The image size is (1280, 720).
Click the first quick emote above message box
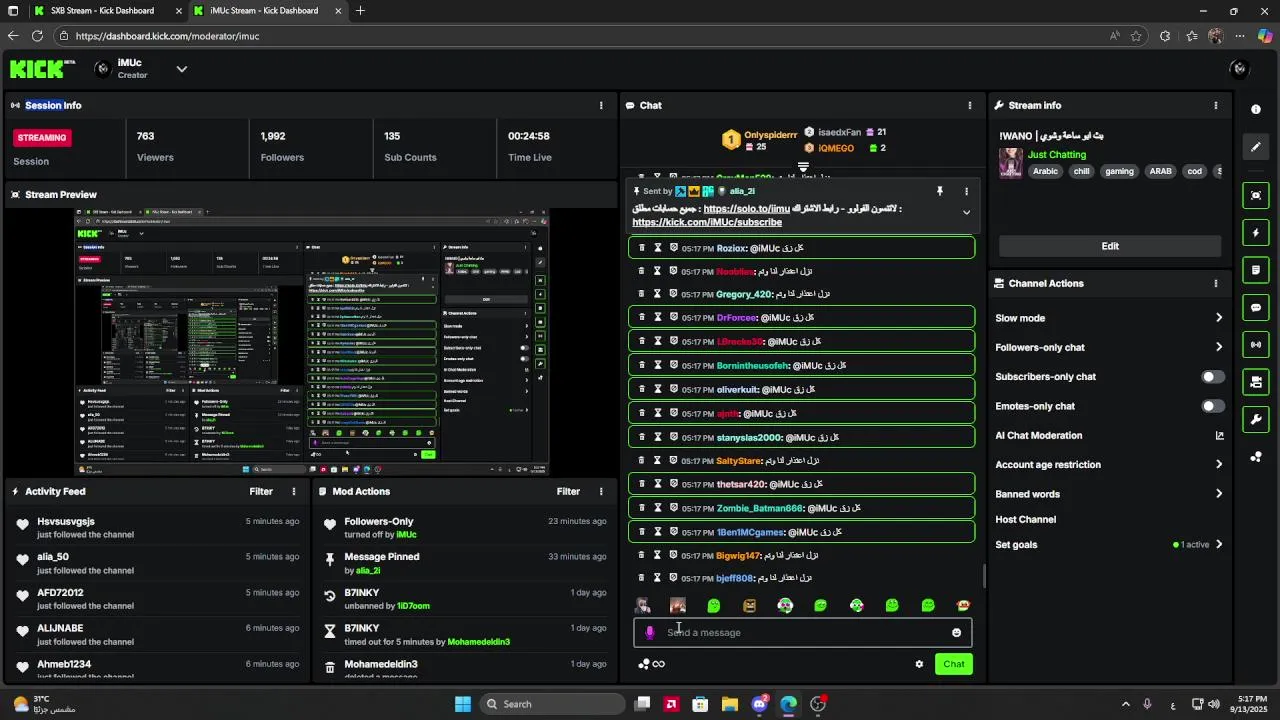point(642,605)
